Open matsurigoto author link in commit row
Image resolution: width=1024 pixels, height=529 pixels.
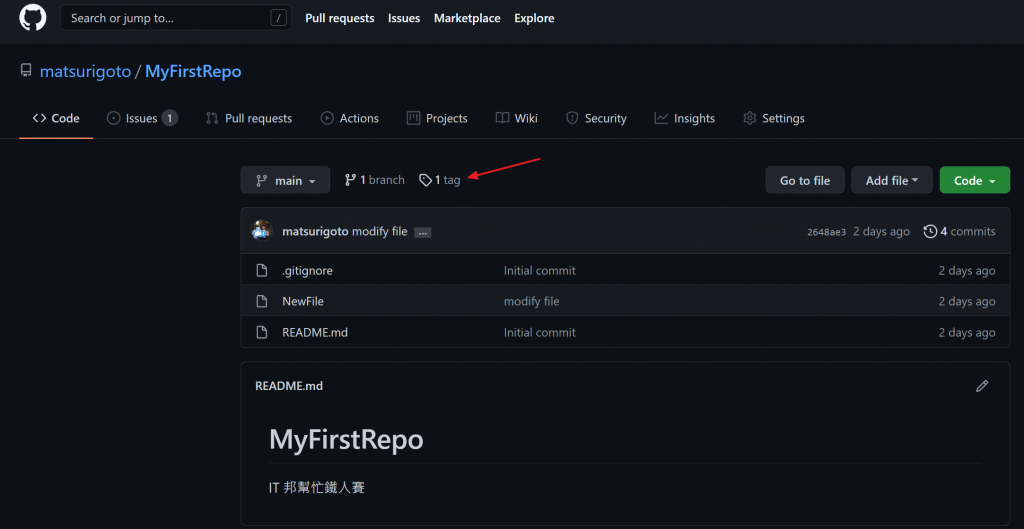pyautogui.click(x=315, y=232)
